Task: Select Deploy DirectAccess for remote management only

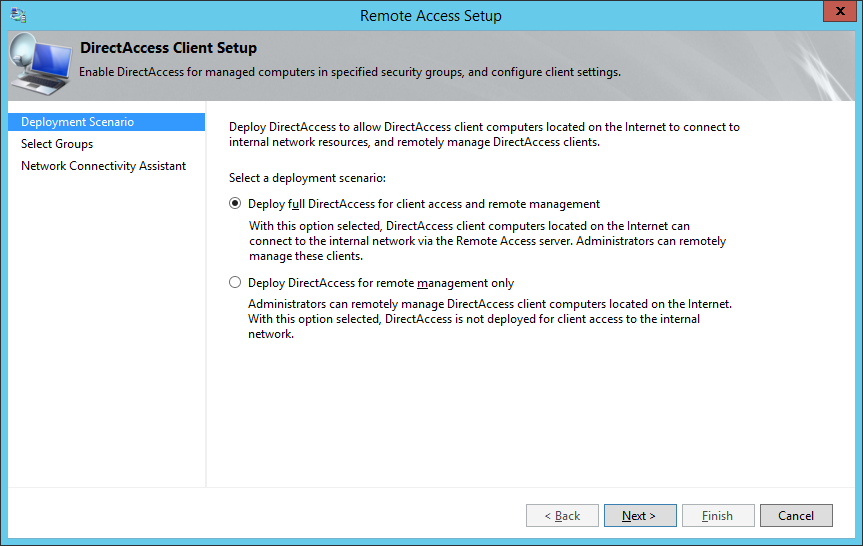Action: (235, 282)
